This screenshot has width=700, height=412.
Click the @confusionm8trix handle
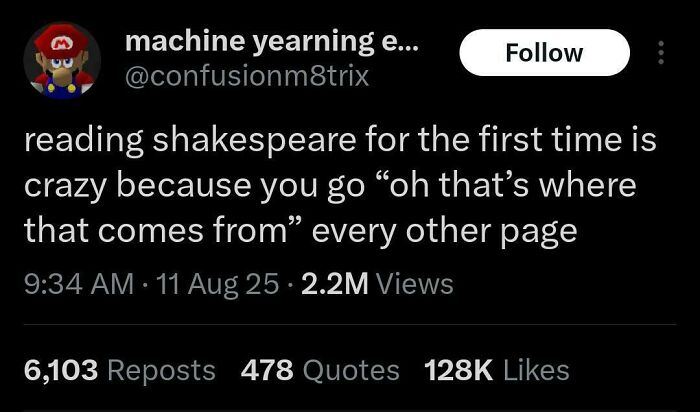(x=246, y=76)
